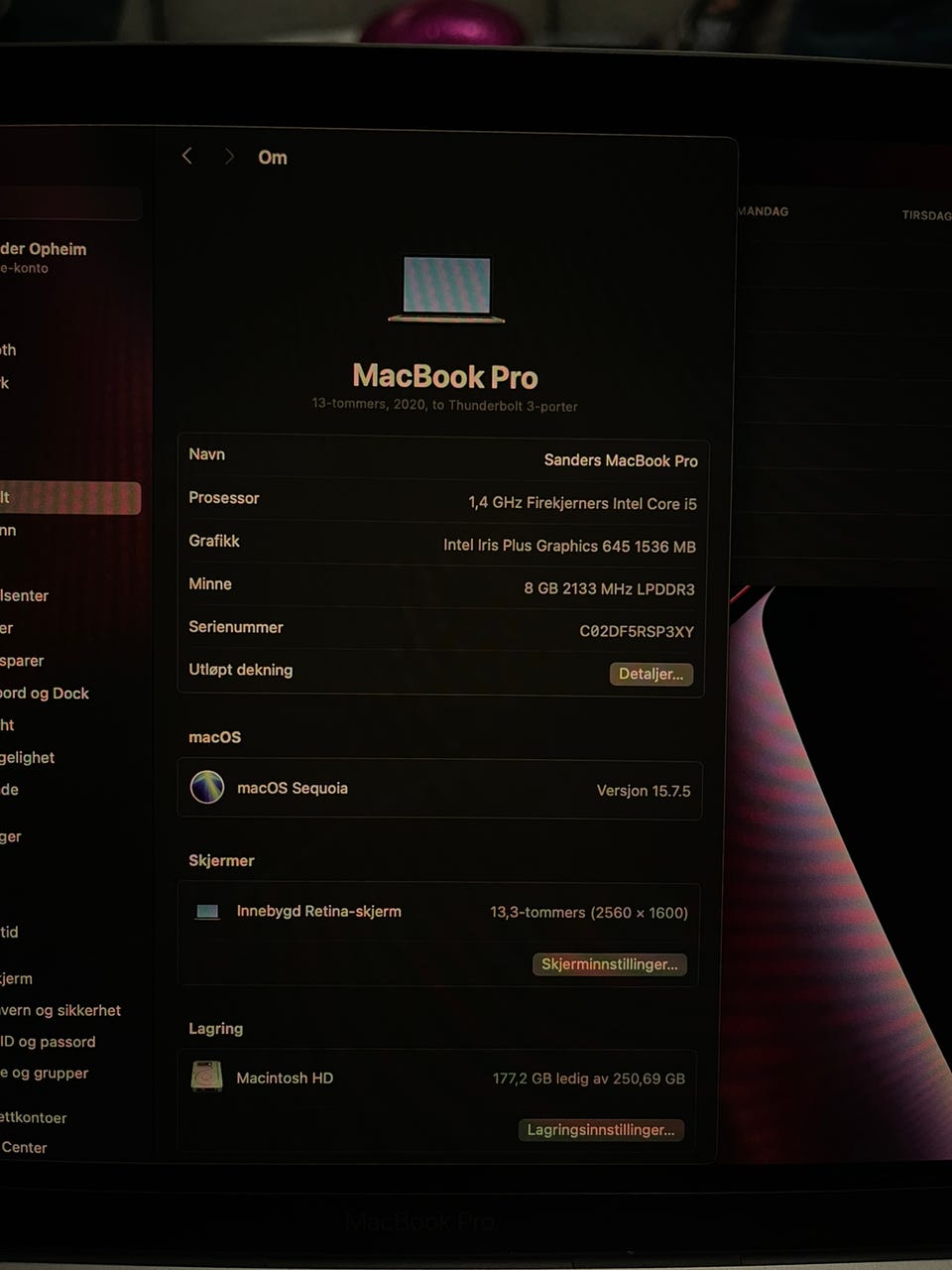The width and height of the screenshot is (952, 1270).
Task: Open 'ID og passord' in sidebar
Action: pyautogui.click(x=48, y=1042)
